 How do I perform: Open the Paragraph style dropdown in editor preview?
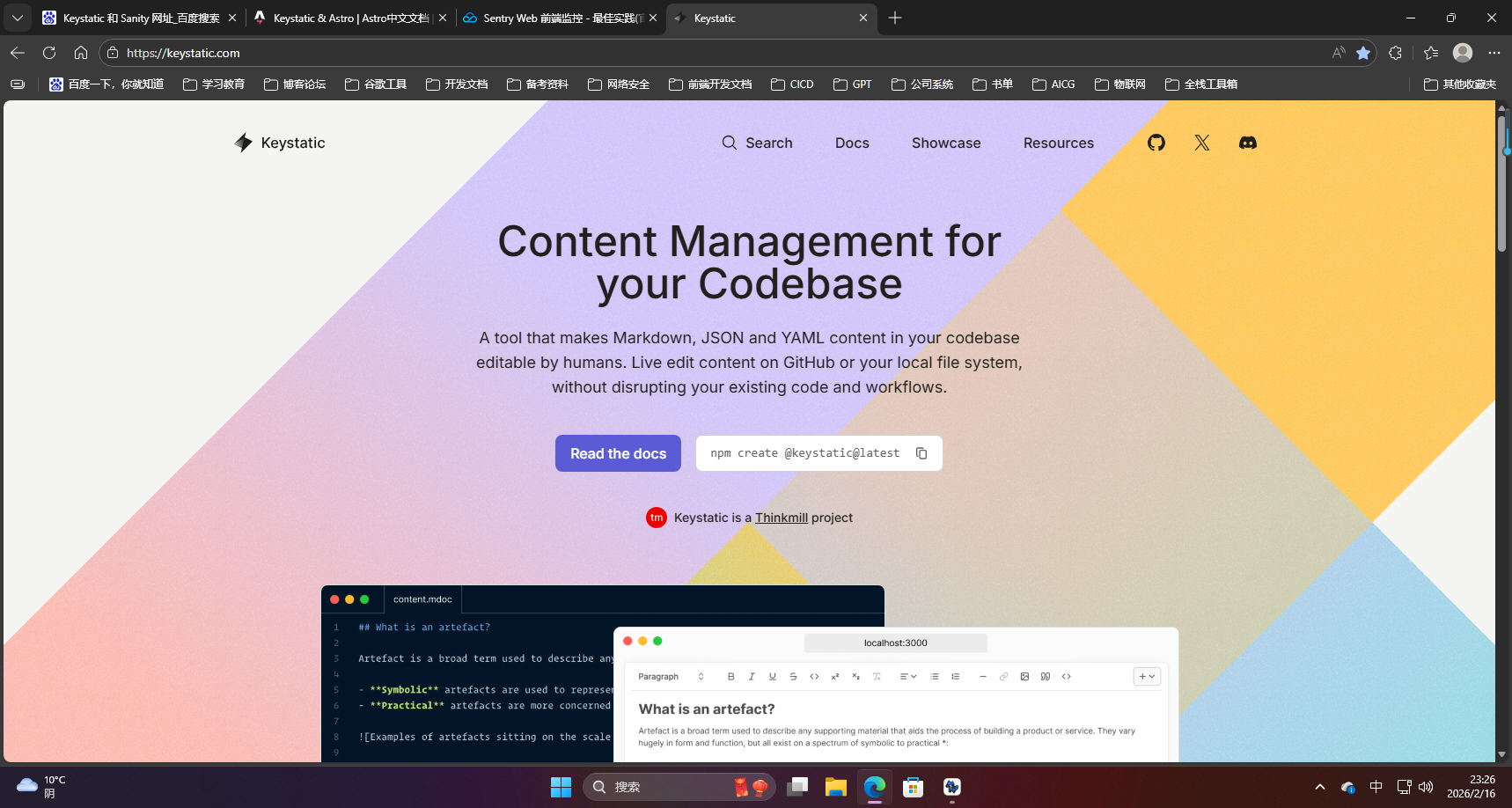(x=671, y=677)
